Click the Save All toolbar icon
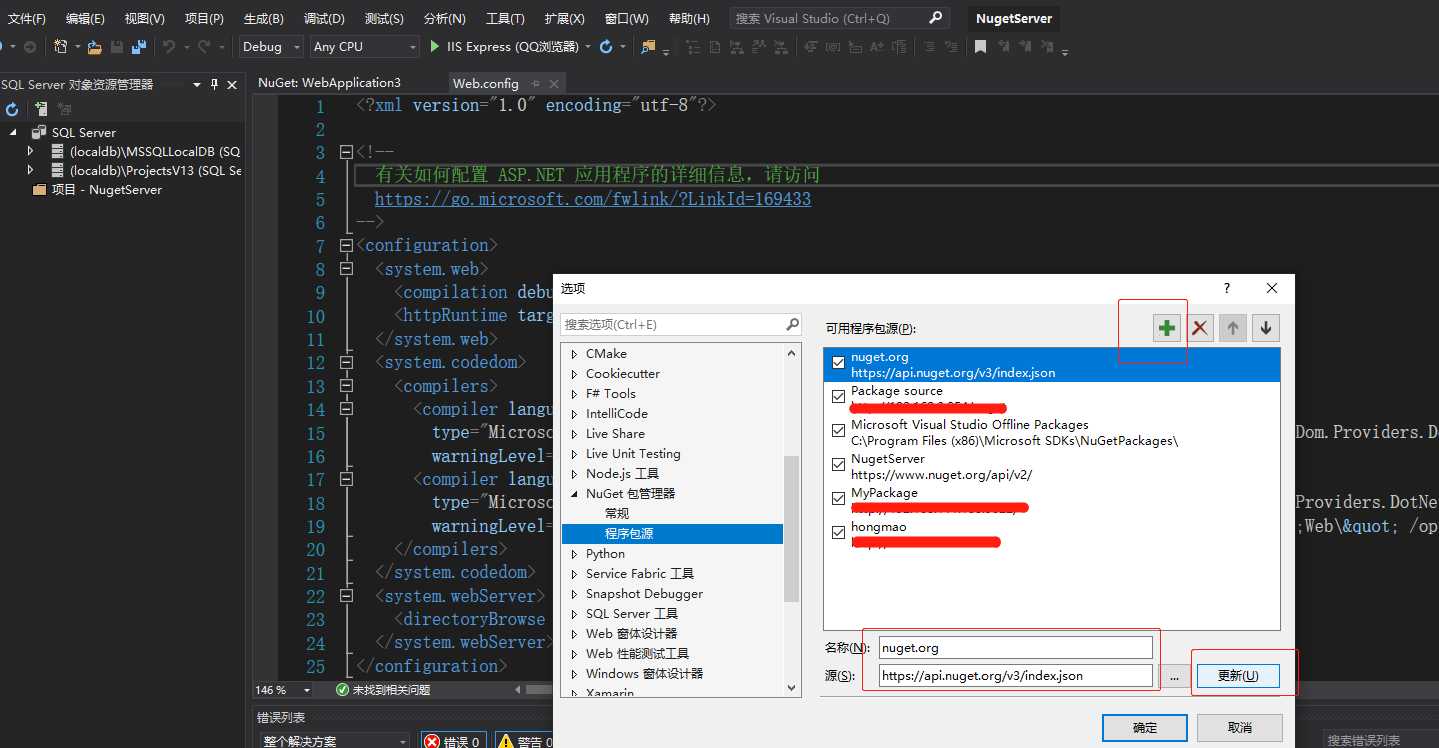Viewport: 1439px width, 748px height. (x=138, y=46)
